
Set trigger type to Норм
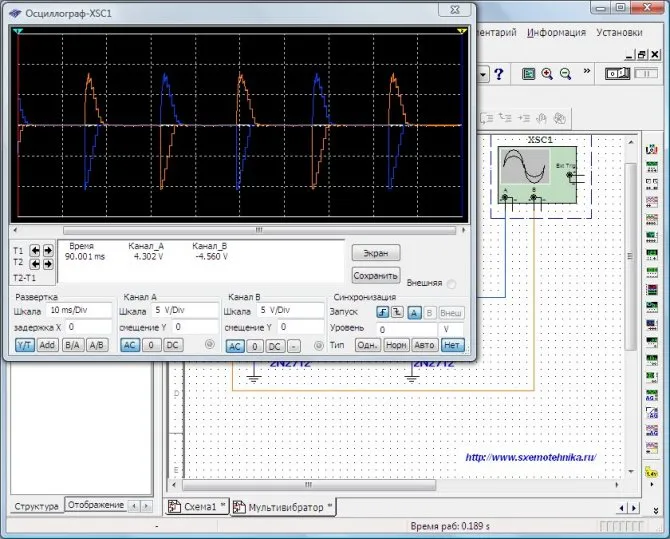[x=396, y=345]
